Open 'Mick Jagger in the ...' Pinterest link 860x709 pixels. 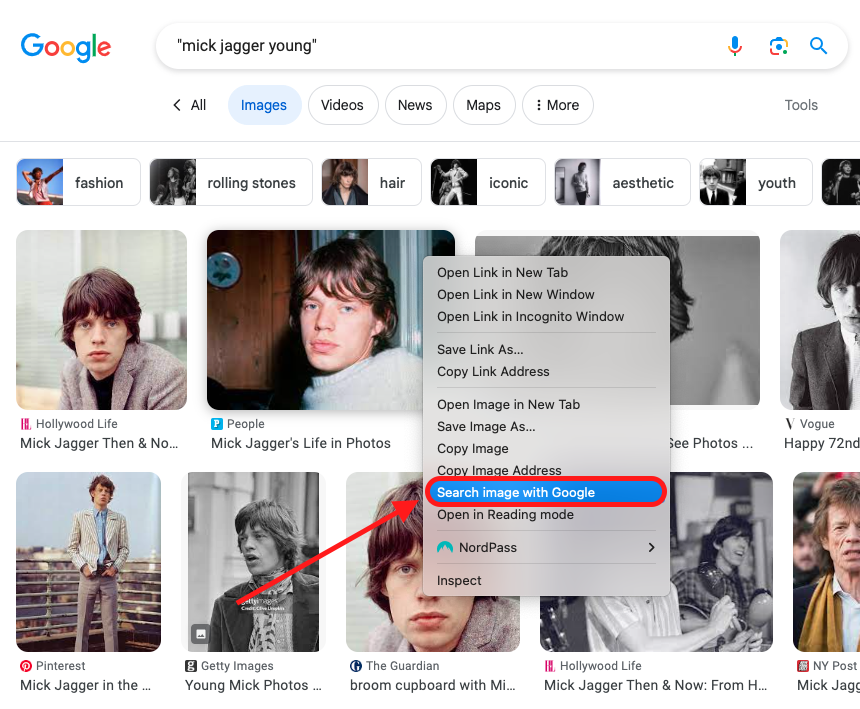[x=86, y=685]
